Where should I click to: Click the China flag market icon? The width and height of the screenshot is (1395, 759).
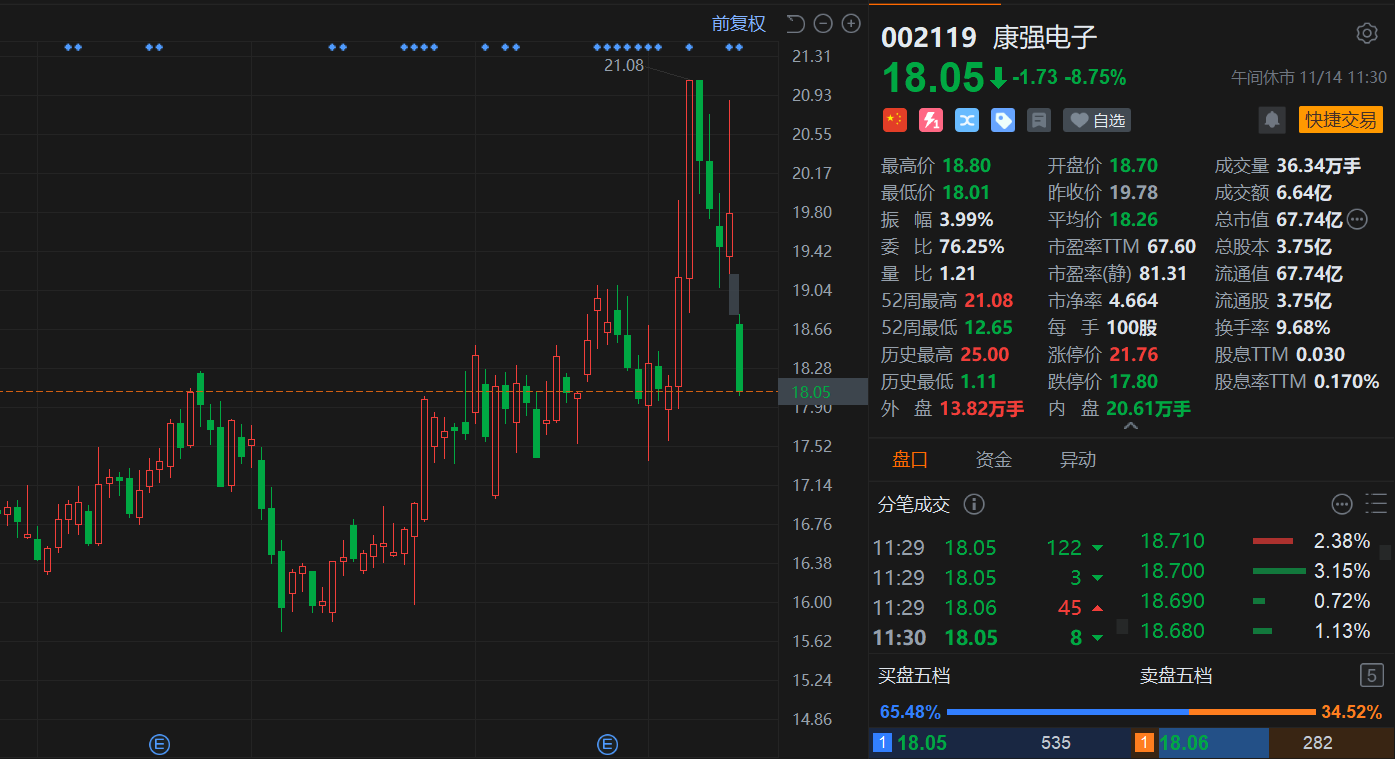[894, 120]
